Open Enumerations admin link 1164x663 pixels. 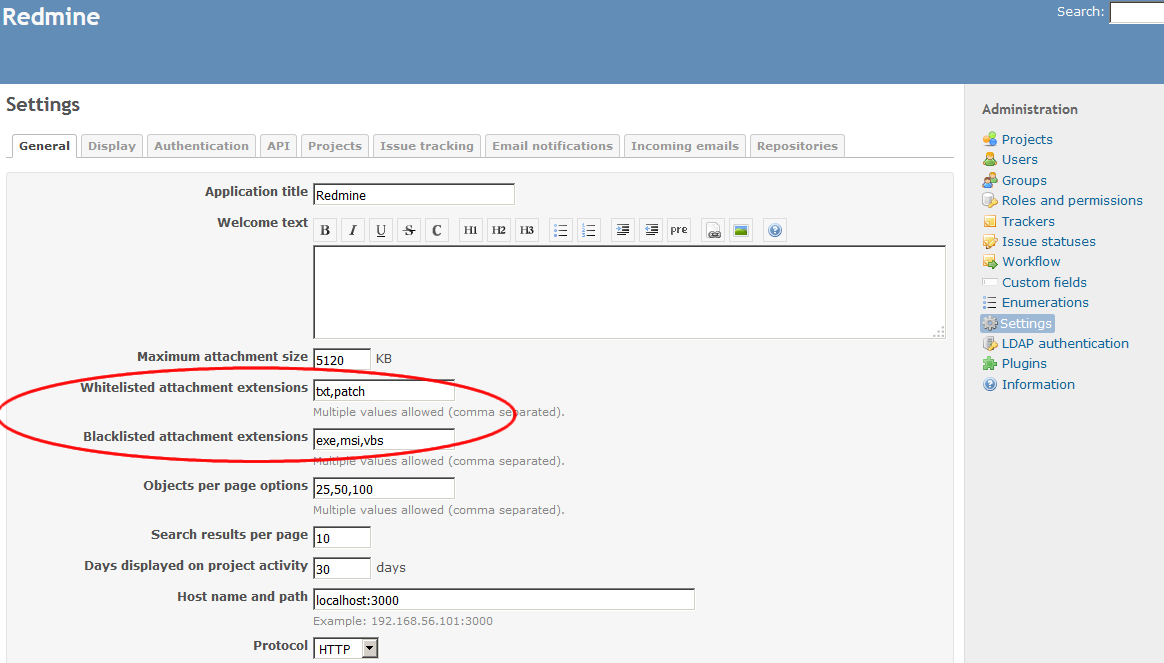(1044, 302)
